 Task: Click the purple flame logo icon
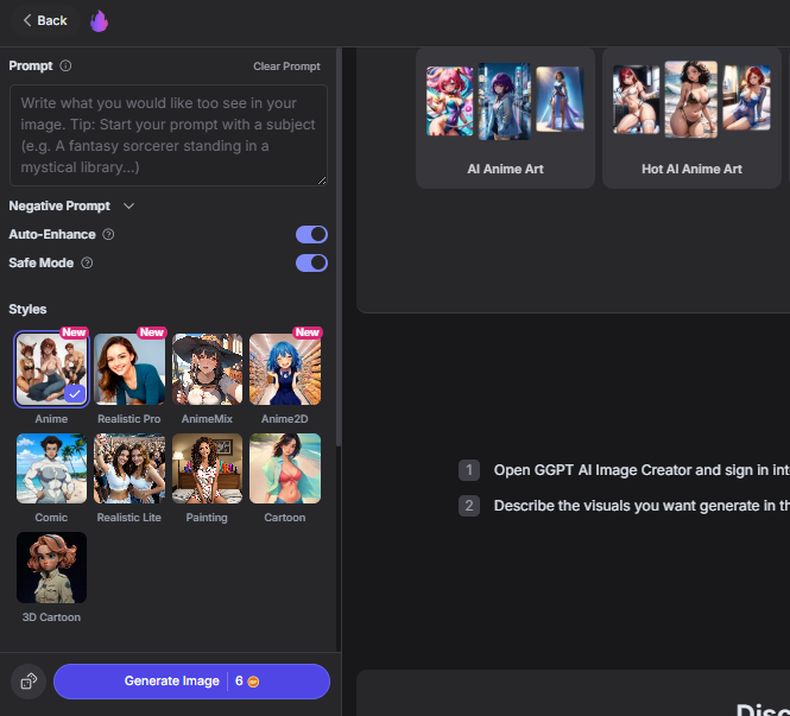pos(99,21)
